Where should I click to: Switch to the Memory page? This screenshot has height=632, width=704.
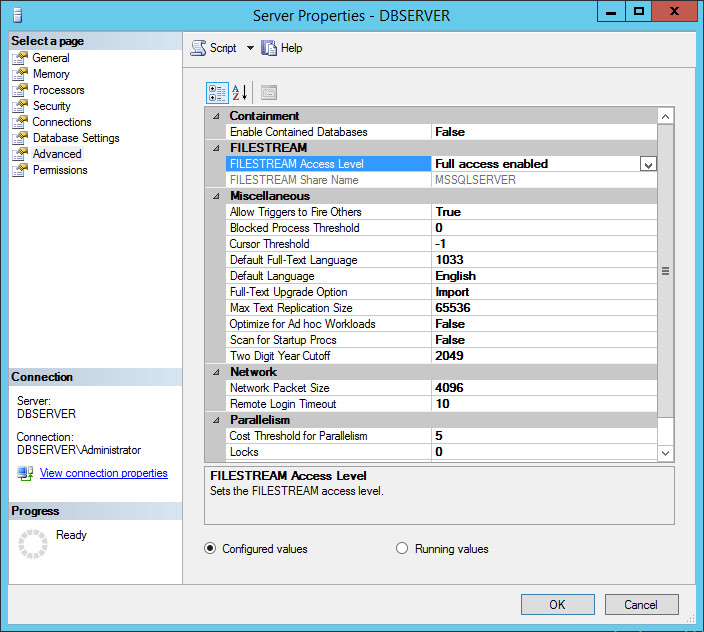[x=51, y=74]
